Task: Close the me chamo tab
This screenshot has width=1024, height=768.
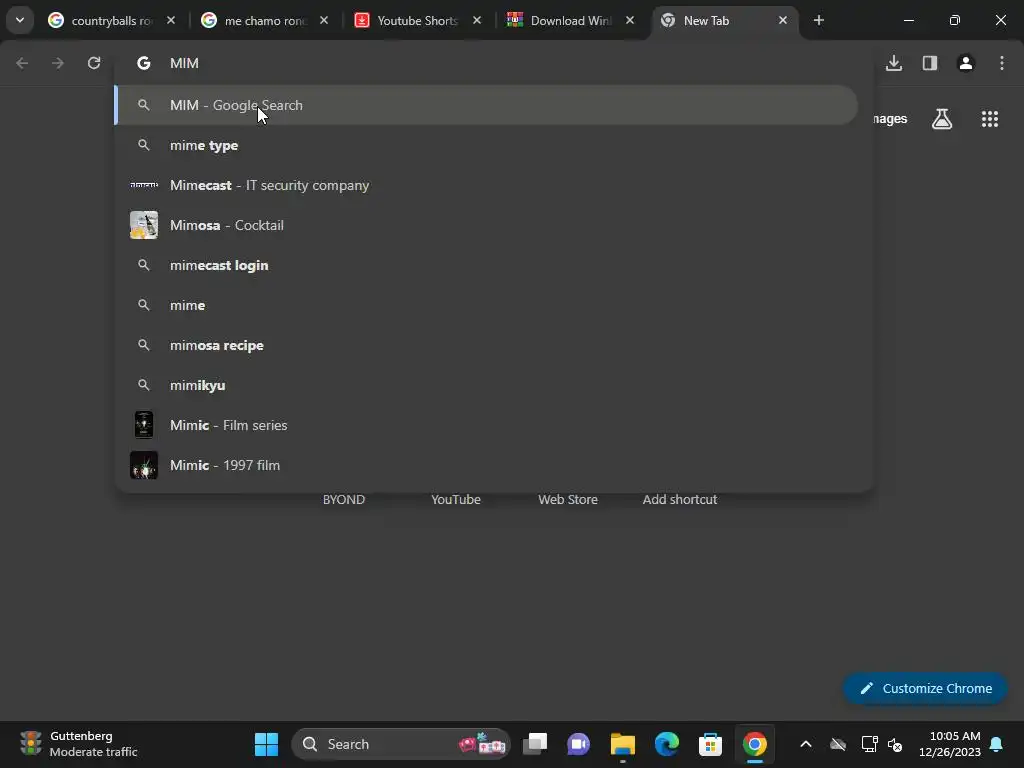Action: [x=324, y=20]
